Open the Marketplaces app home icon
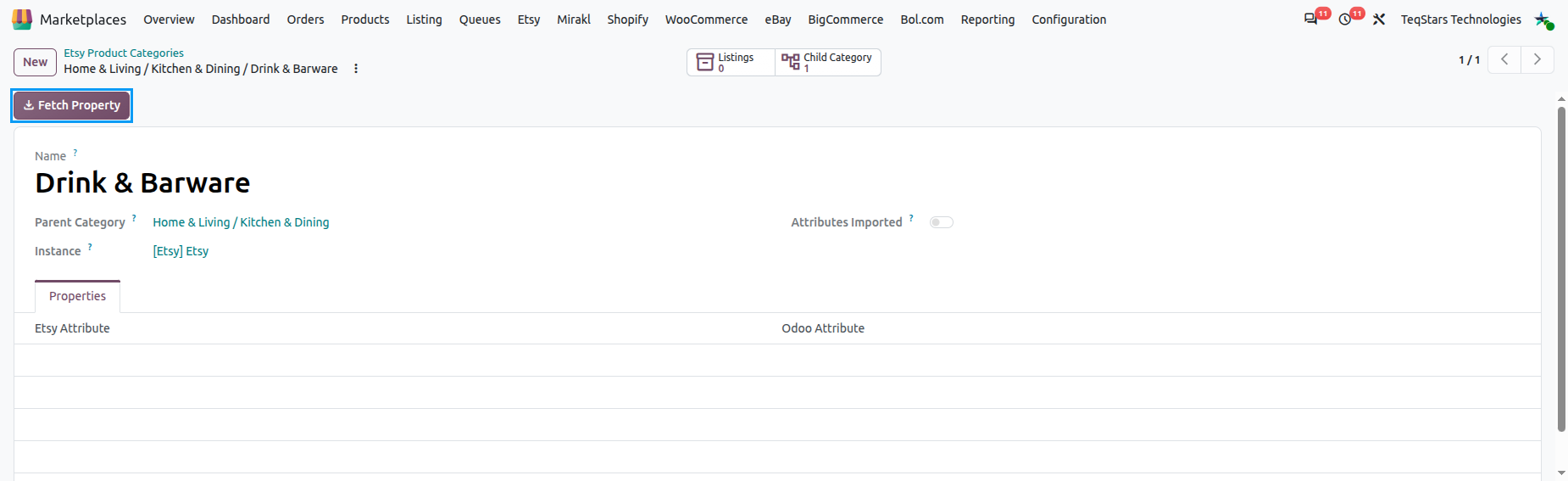 [x=22, y=19]
